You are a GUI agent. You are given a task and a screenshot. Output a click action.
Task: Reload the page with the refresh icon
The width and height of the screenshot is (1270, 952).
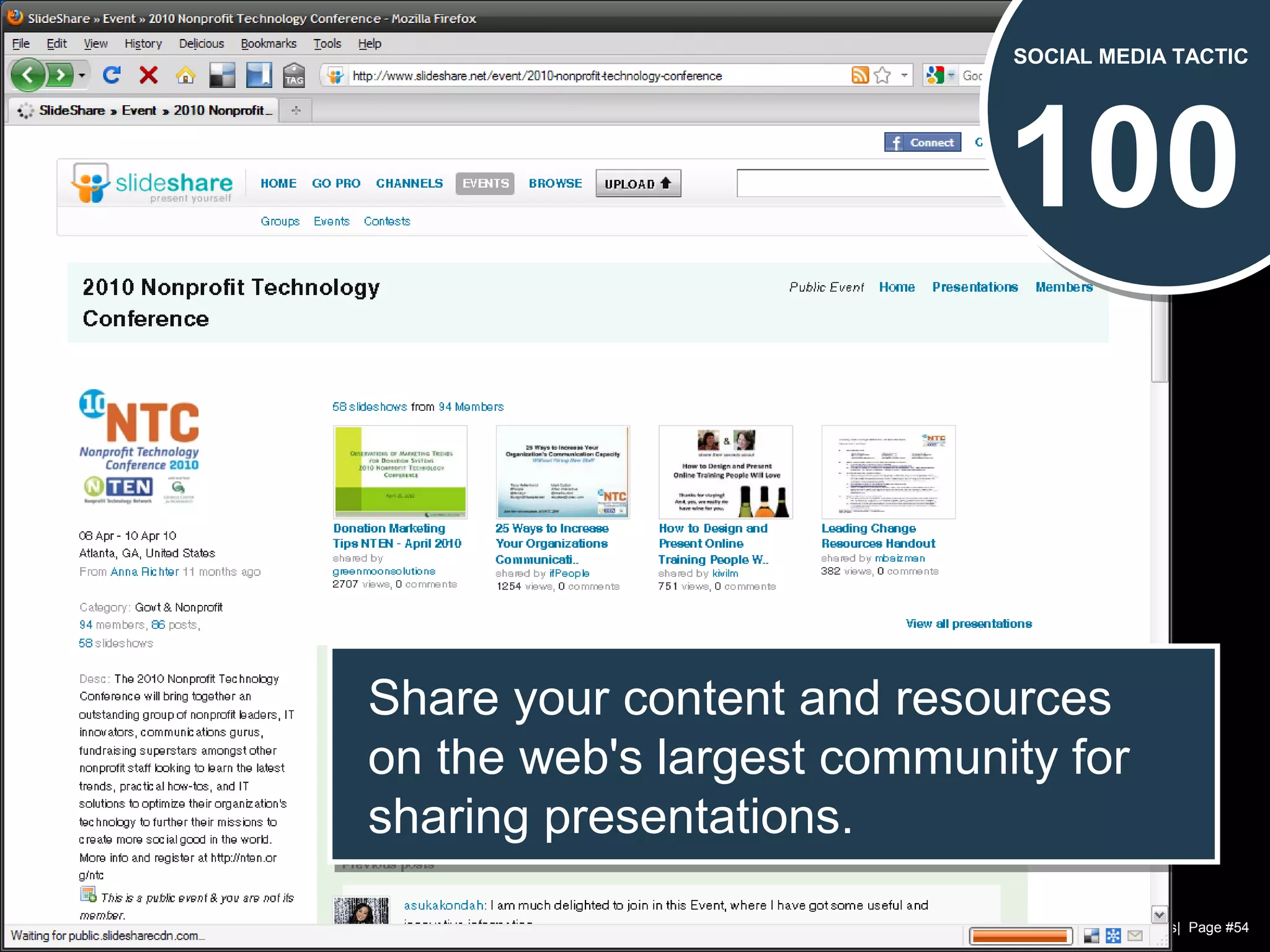click(x=112, y=75)
